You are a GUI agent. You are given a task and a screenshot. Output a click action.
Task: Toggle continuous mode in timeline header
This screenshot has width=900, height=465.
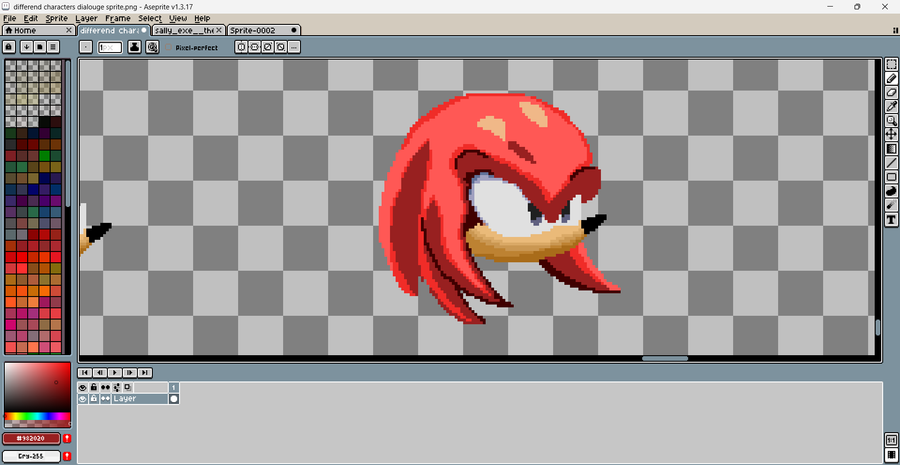[106, 388]
